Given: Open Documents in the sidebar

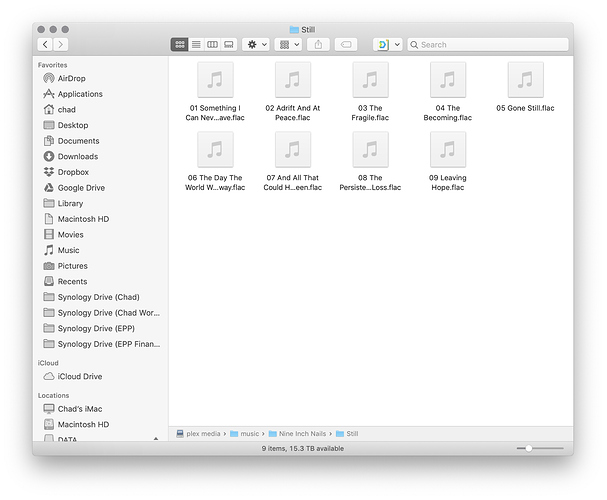Looking at the screenshot, I should [101, 141].
